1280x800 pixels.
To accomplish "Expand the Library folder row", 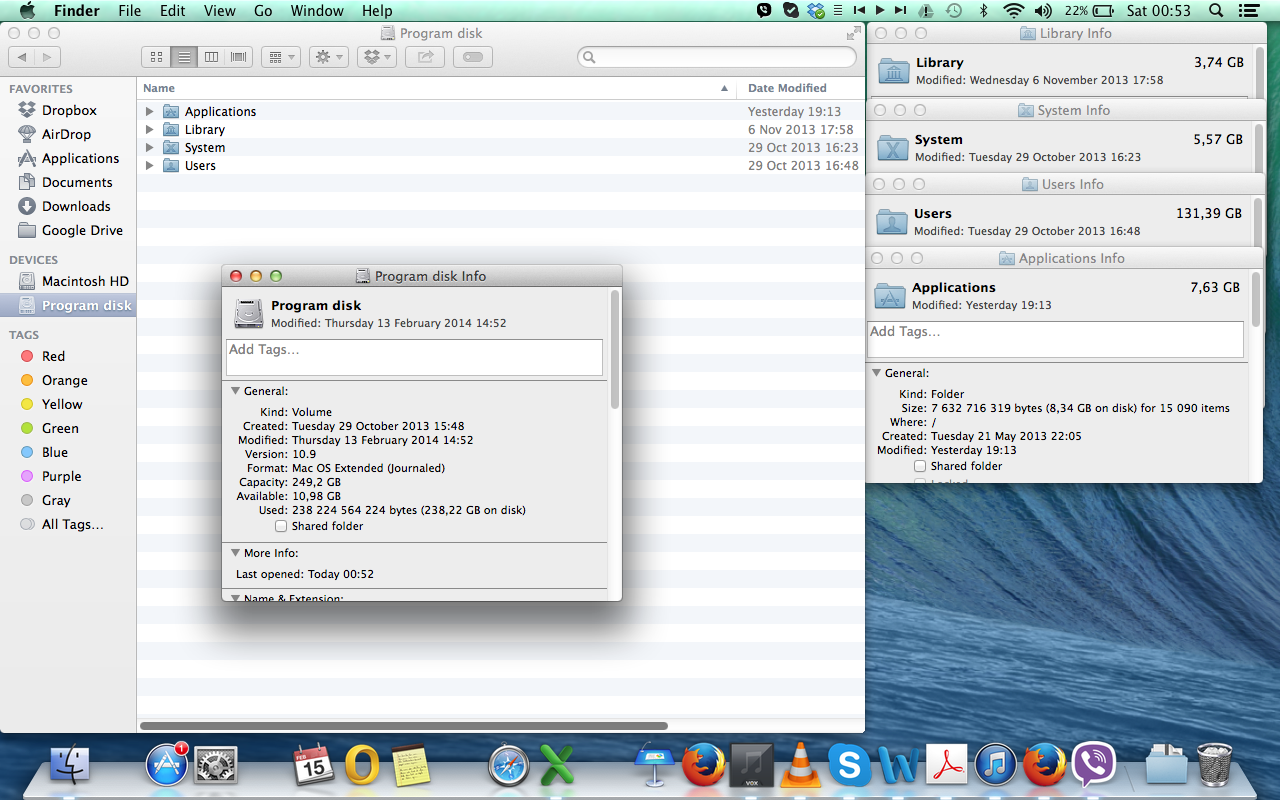I will pyautogui.click(x=150, y=129).
